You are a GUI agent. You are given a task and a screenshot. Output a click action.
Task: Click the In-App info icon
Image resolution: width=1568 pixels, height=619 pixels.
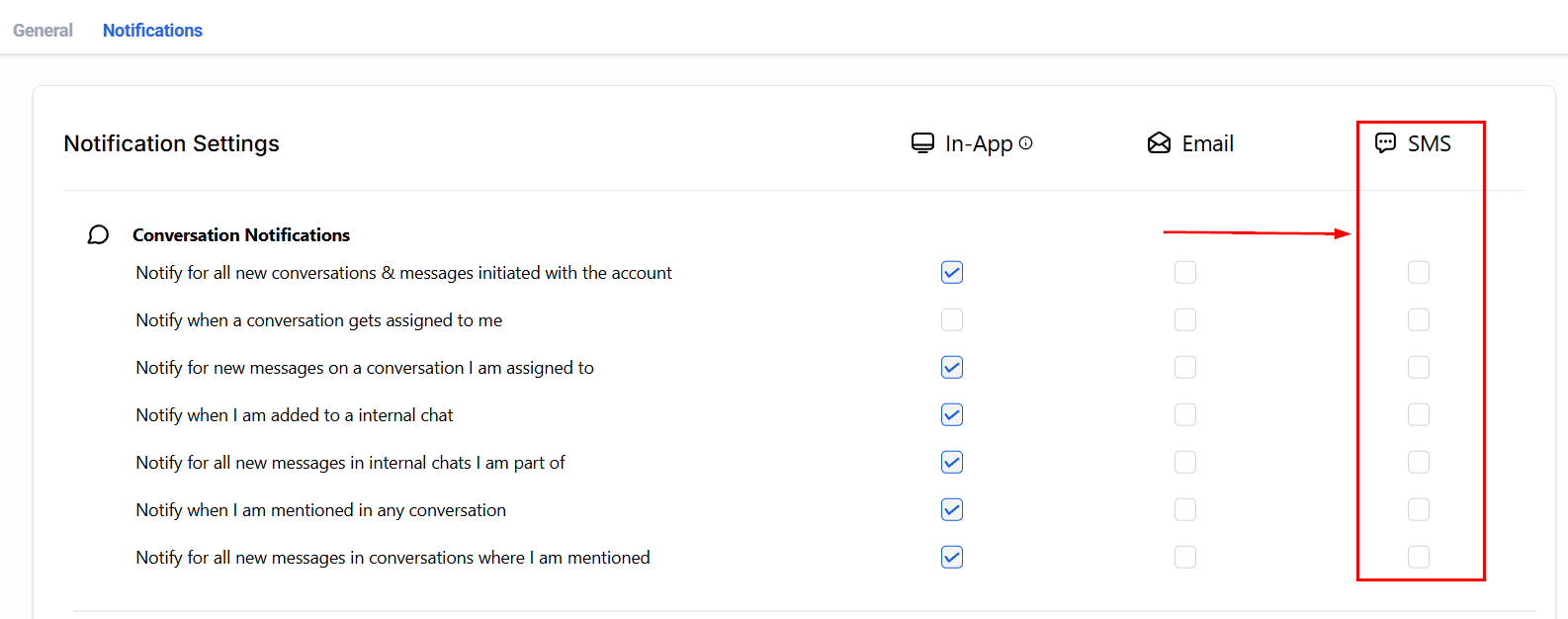pos(1026,143)
